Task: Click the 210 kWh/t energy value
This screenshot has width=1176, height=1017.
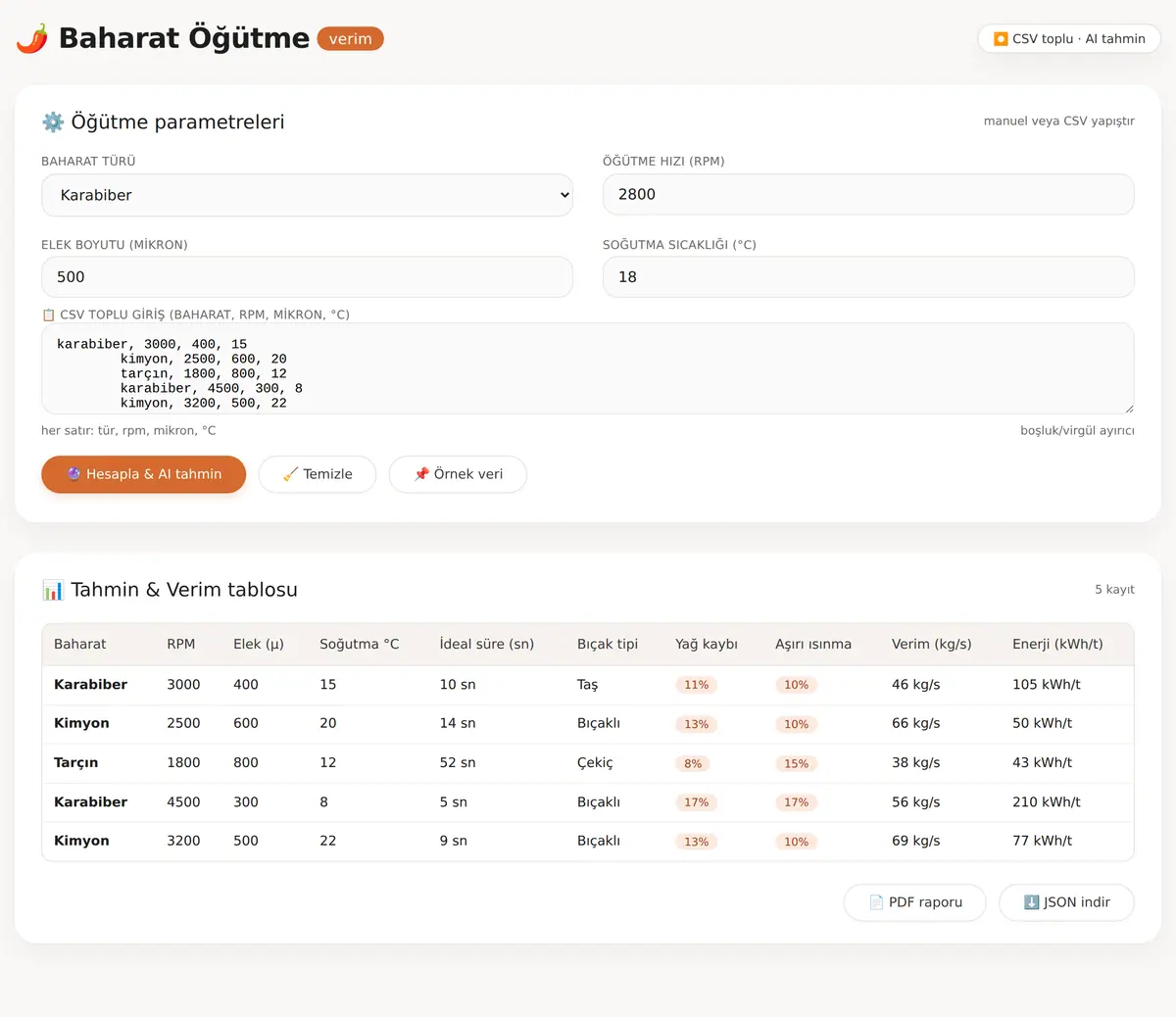Action: 1047,801
